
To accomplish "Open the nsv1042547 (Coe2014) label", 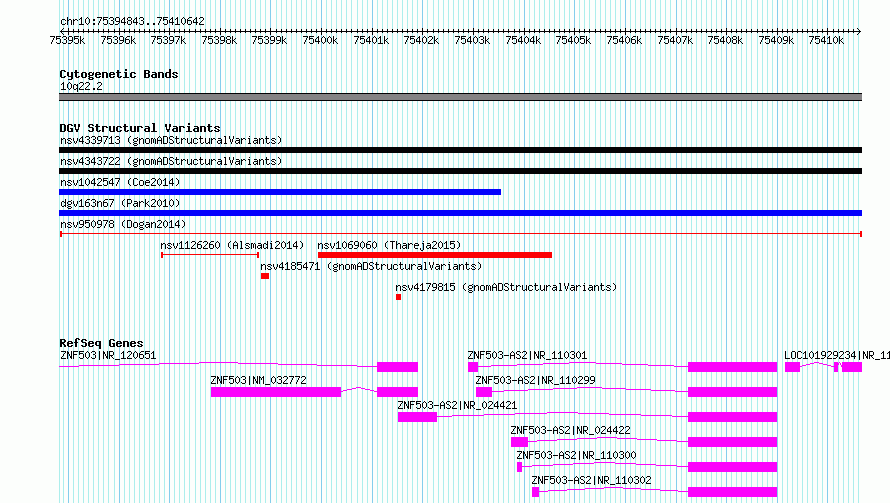I will pos(120,182).
